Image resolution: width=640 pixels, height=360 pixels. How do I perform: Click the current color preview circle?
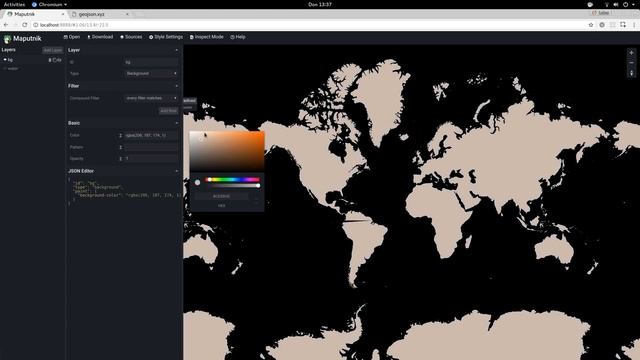click(198, 182)
